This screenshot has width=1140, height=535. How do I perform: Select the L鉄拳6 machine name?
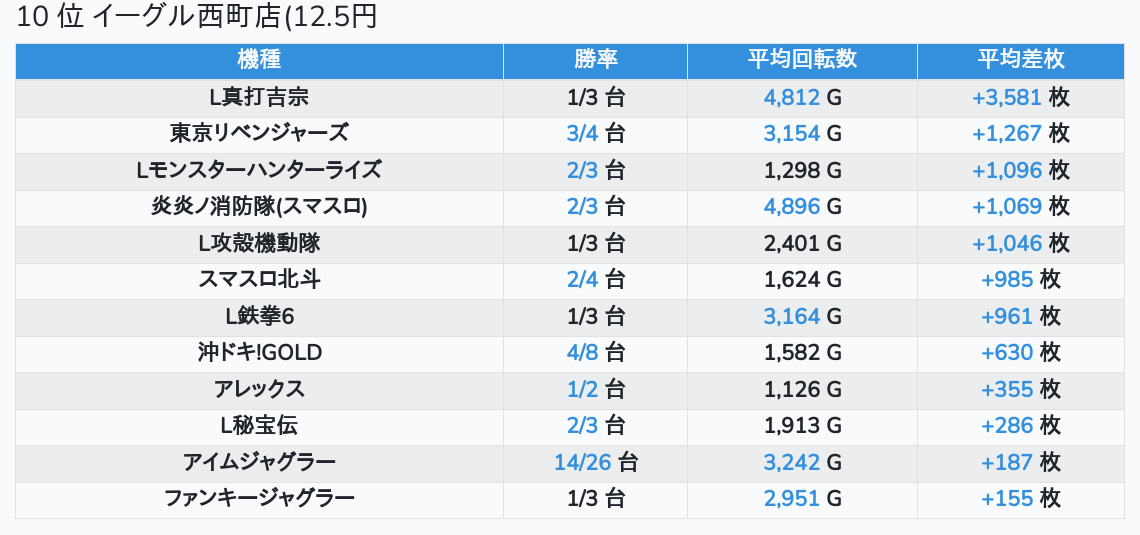pos(259,316)
